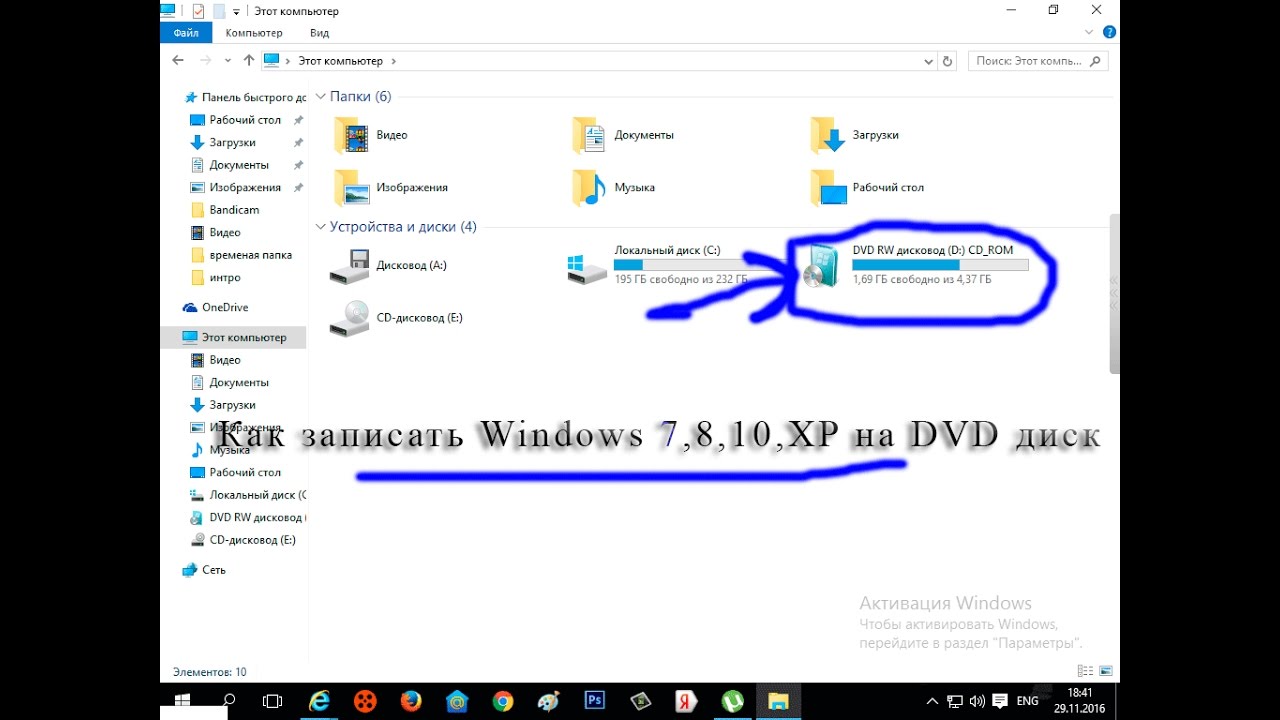Refresh the current folder view
Image resolution: width=1280 pixels, height=720 pixels.
(948, 61)
